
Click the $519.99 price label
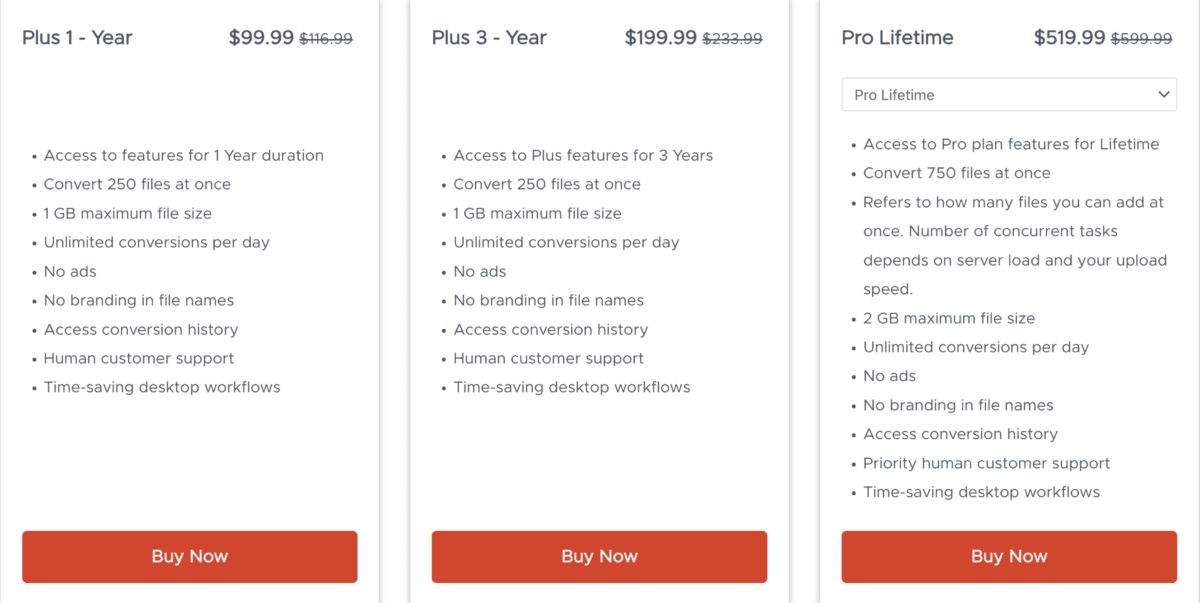click(x=1068, y=37)
